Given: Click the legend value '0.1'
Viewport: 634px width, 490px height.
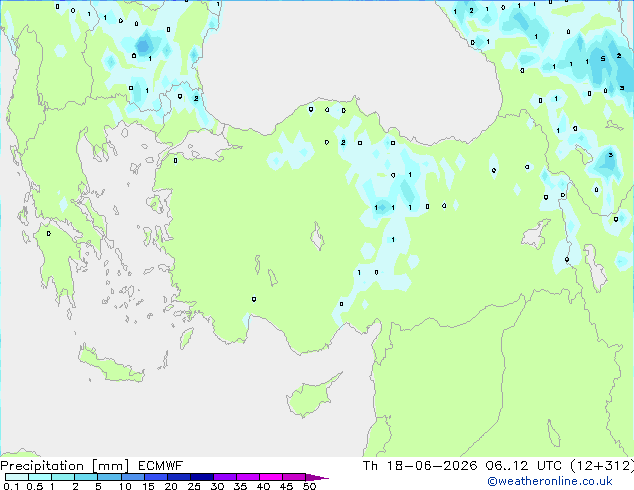Looking at the screenshot, I should tap(11, 486).
